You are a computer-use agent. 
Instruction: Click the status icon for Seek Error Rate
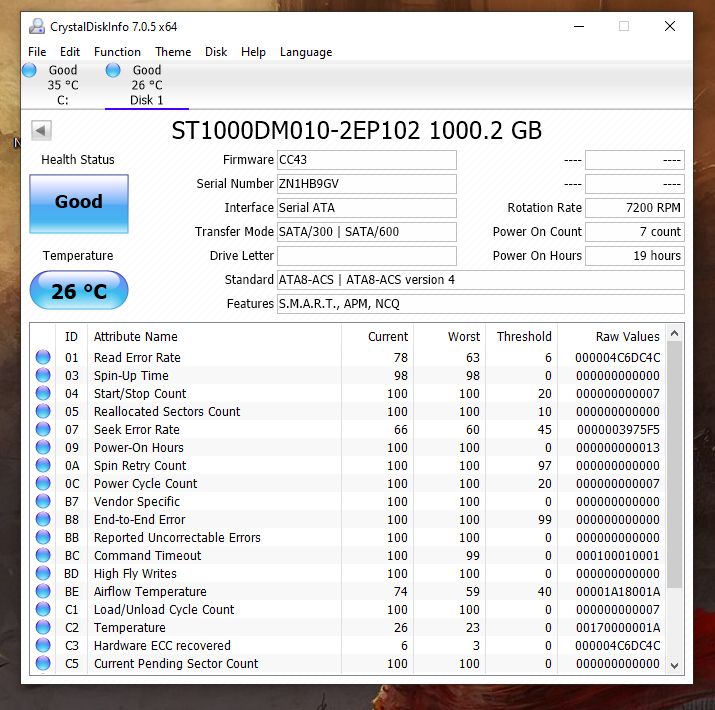(x=43, y=429)
